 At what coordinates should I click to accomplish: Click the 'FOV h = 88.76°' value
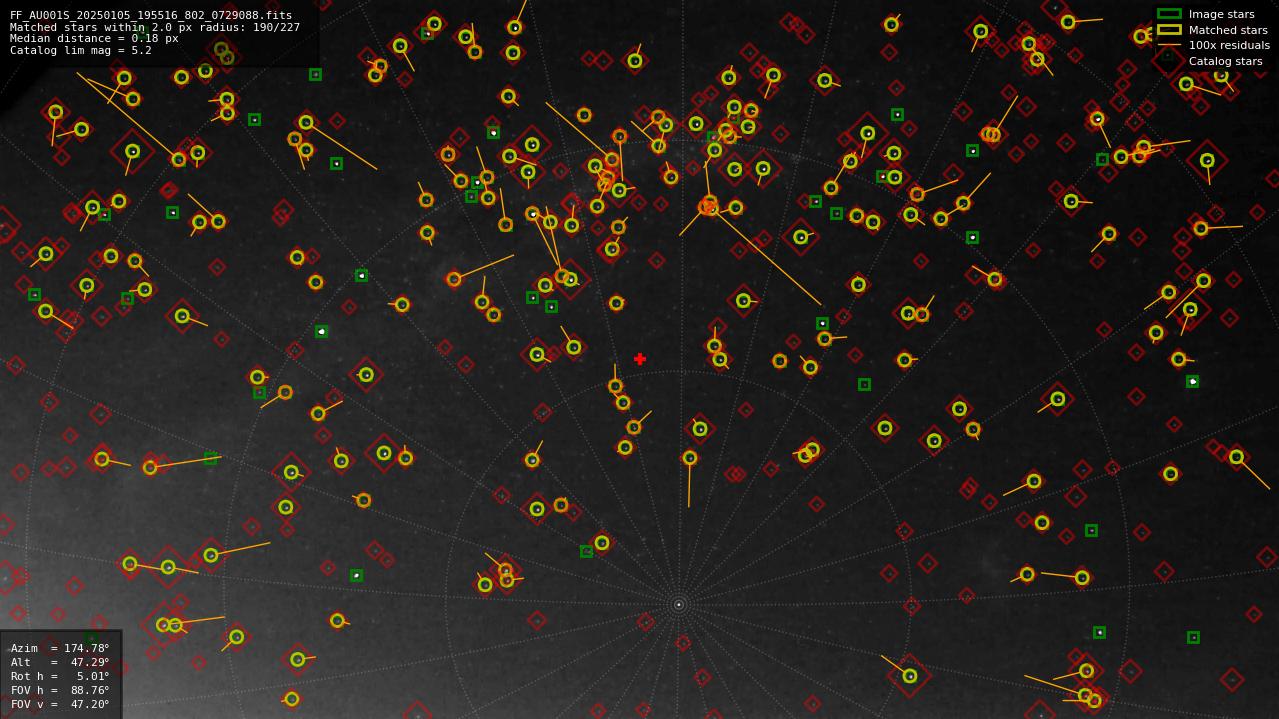[x=60, y=690]
